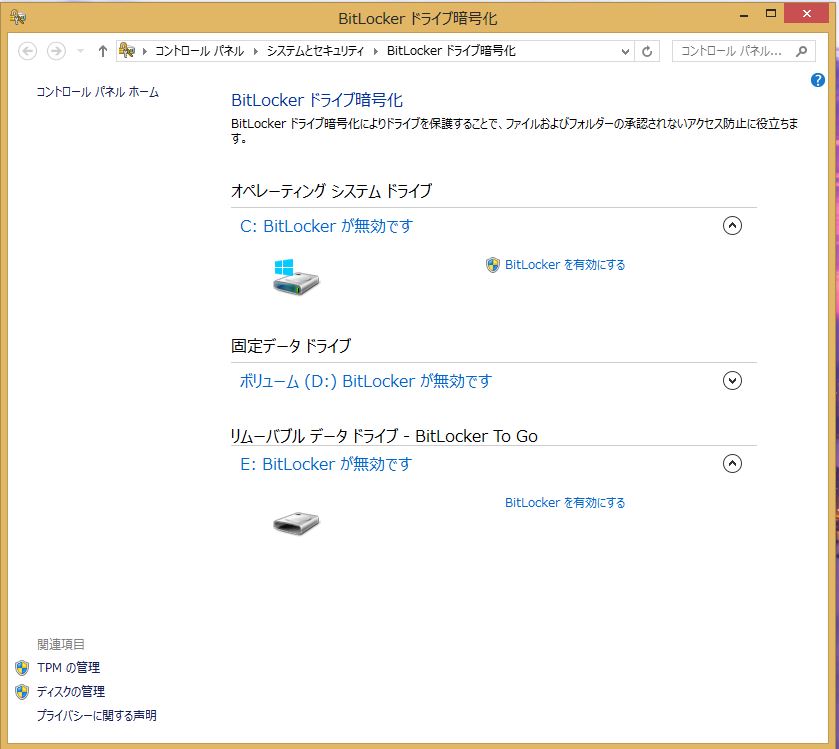Select コントロール パネル in the breadcrumb
839x749 pixels.
tap(199, 51)
